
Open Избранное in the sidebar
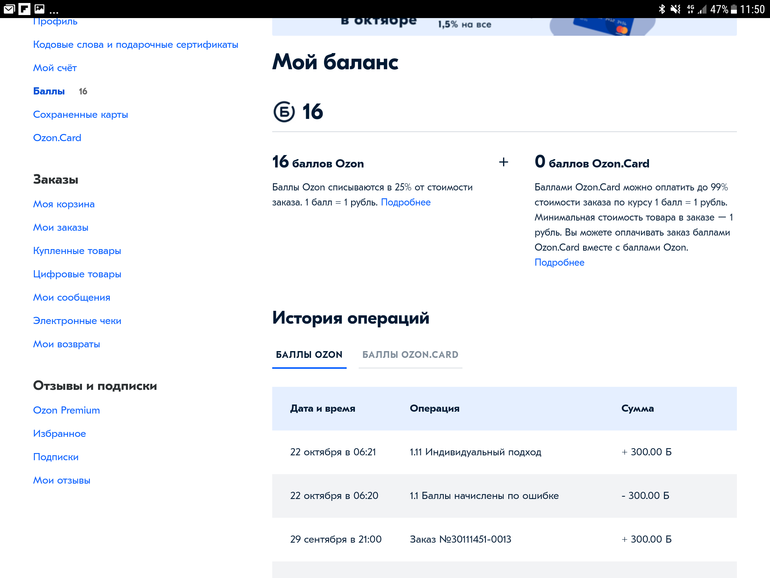click(59, 433)
